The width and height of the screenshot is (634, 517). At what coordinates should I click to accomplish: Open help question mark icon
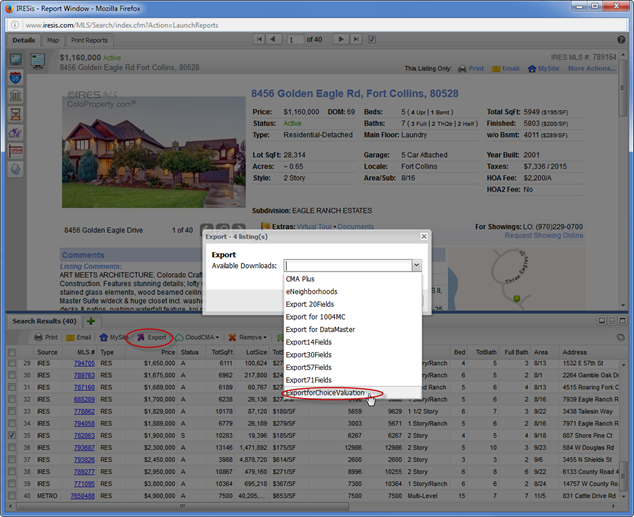click(621, 40)
